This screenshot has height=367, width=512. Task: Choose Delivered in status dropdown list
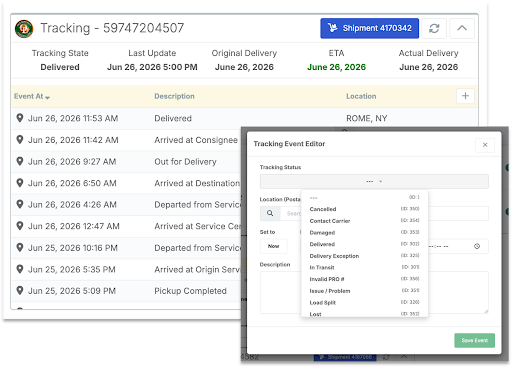(364, 244)
